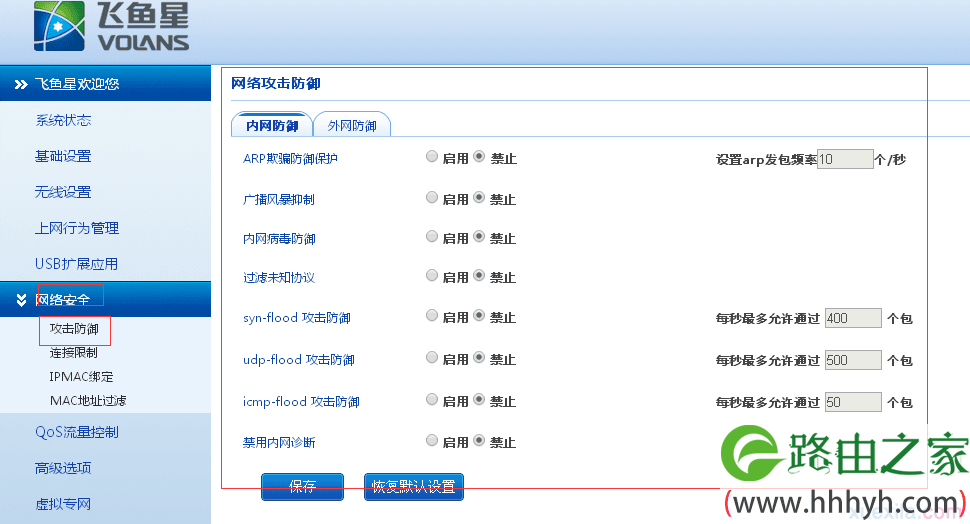Select 禁止 radio for syn-flood 攻击防御
The width and height of the screenshot is (970, 524).
[x=479, y=316]
